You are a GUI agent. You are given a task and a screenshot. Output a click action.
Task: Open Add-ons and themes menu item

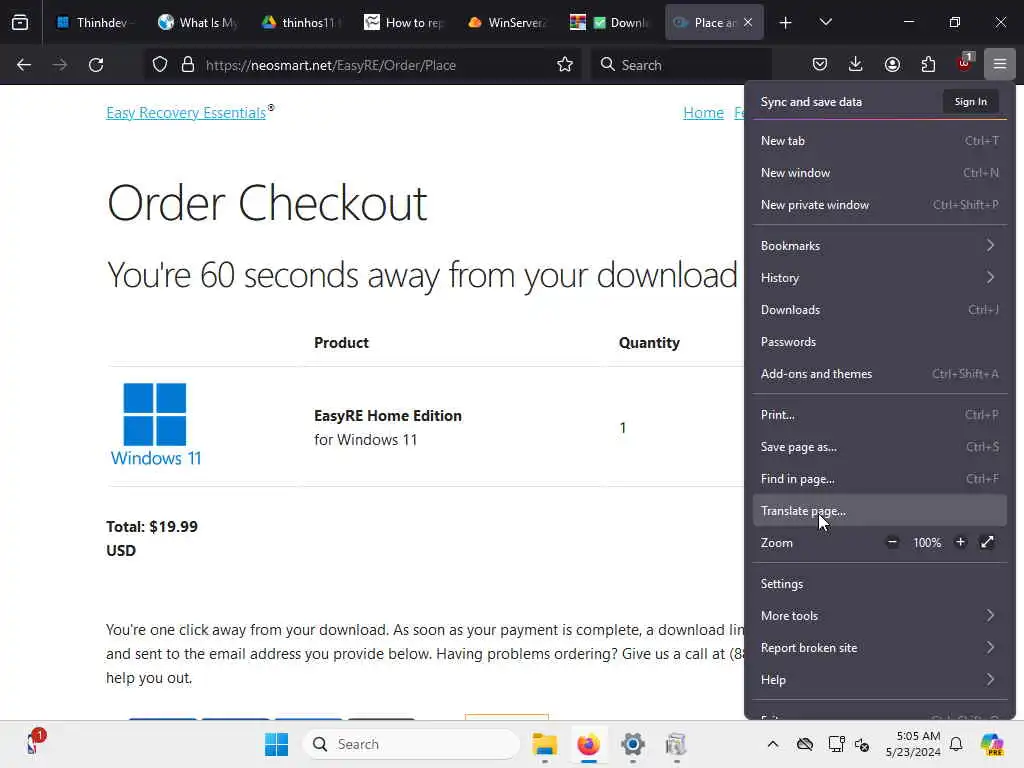click(879, 374)
